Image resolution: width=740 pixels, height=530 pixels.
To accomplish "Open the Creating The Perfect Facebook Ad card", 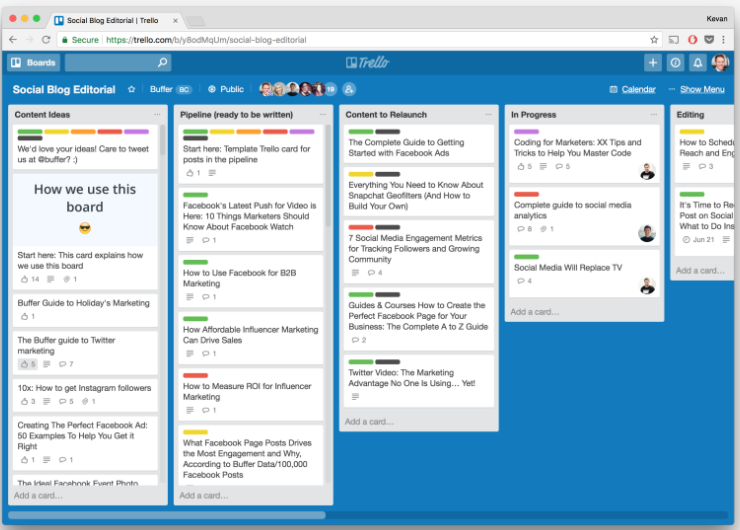I will pyautogui.click(x=85, y=442).
